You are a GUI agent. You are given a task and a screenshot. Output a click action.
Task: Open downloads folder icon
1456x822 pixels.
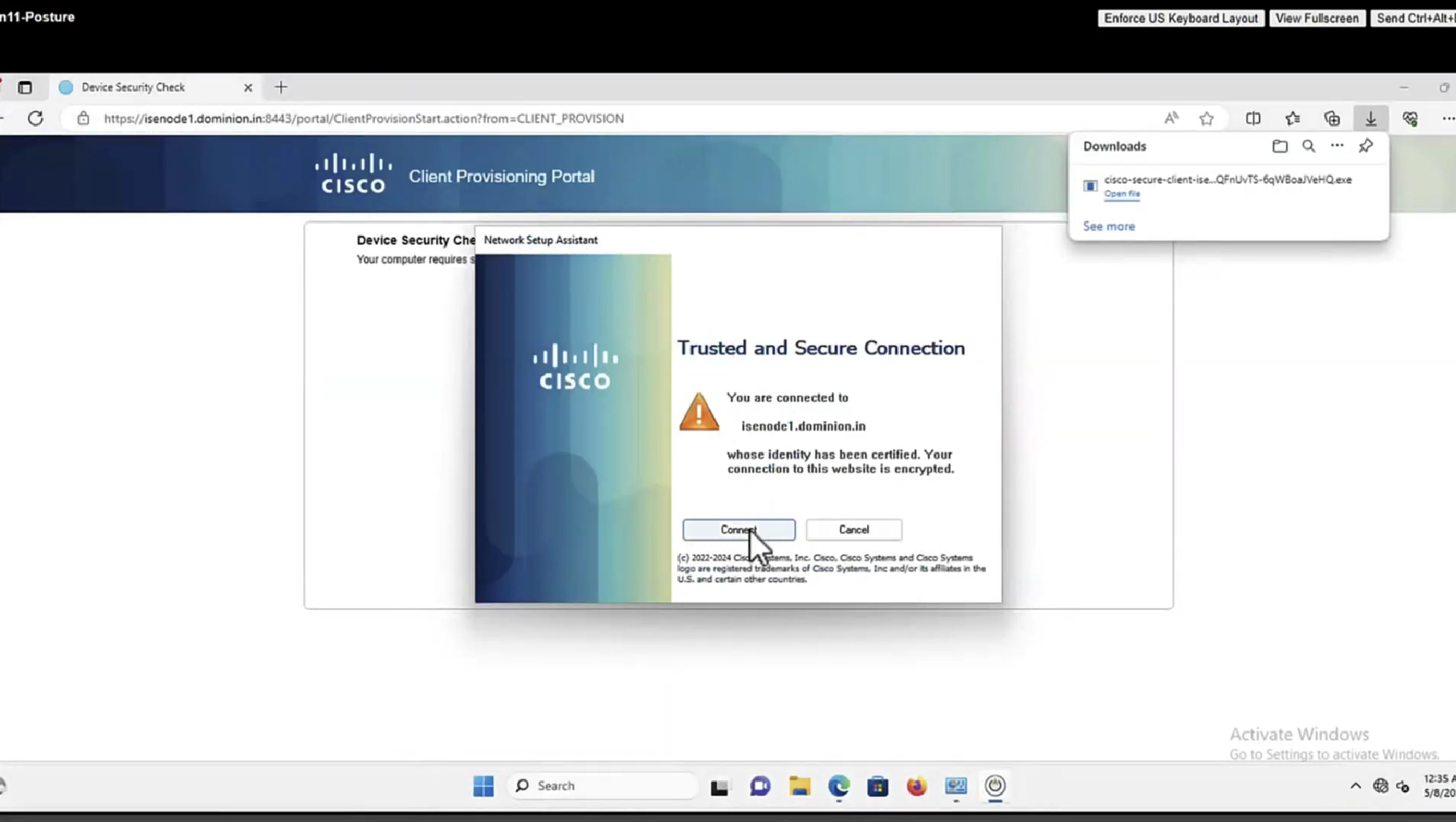point(1279,147)
